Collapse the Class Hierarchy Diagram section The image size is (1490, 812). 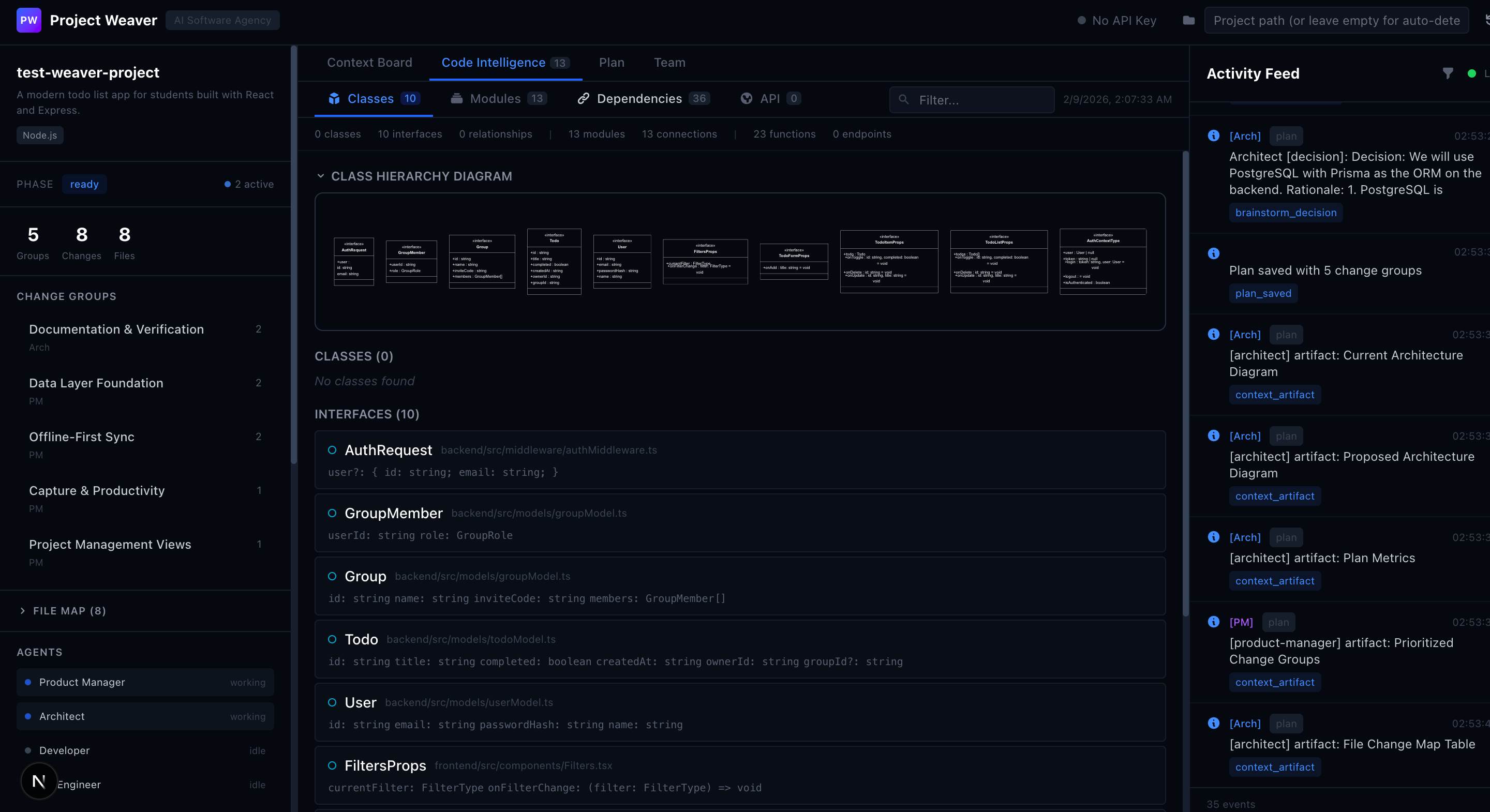(x=320, y=176)
